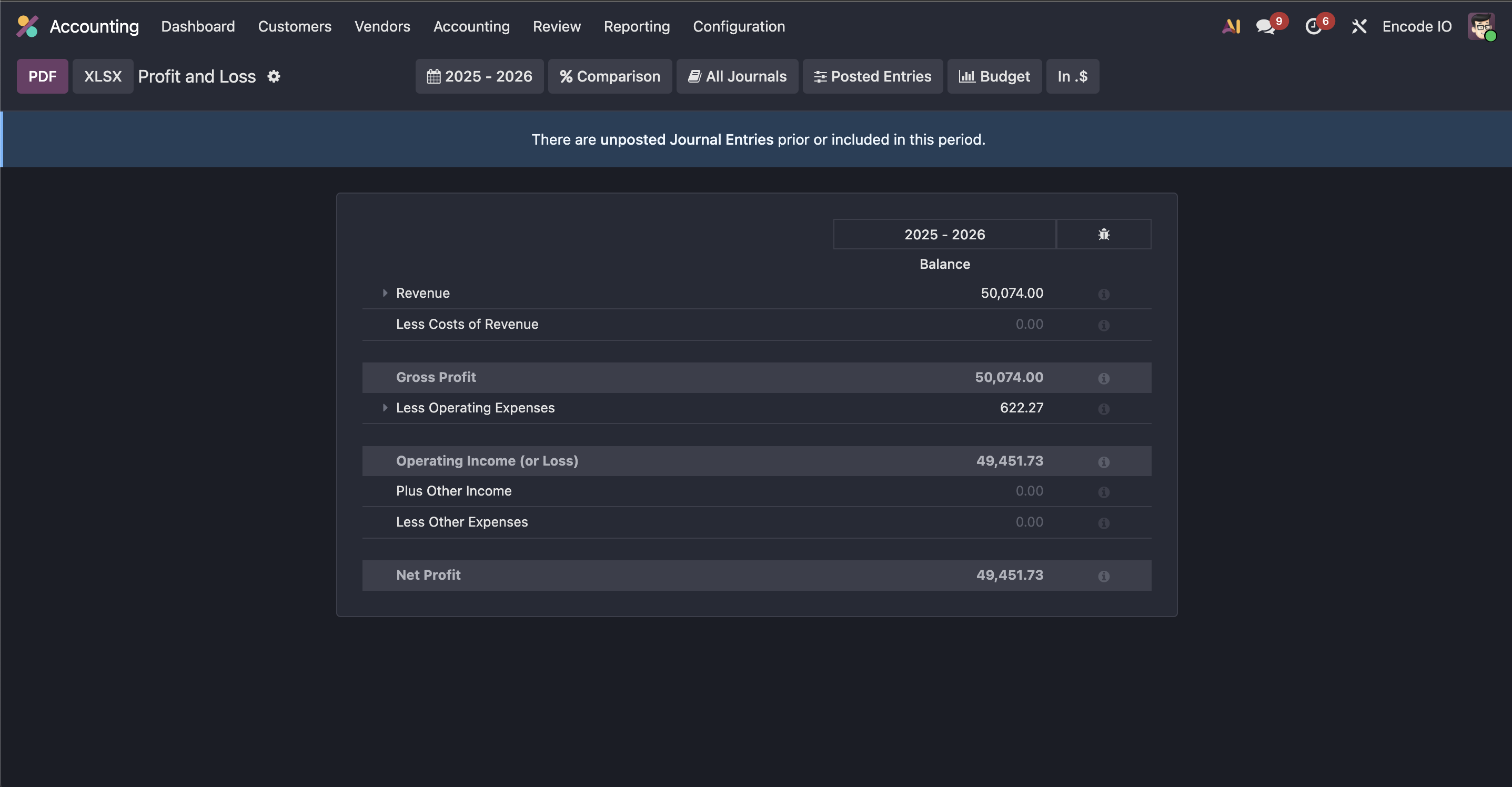Click the Accounting app logo icon
The image size is (1512, 787).
pos(27,26)
